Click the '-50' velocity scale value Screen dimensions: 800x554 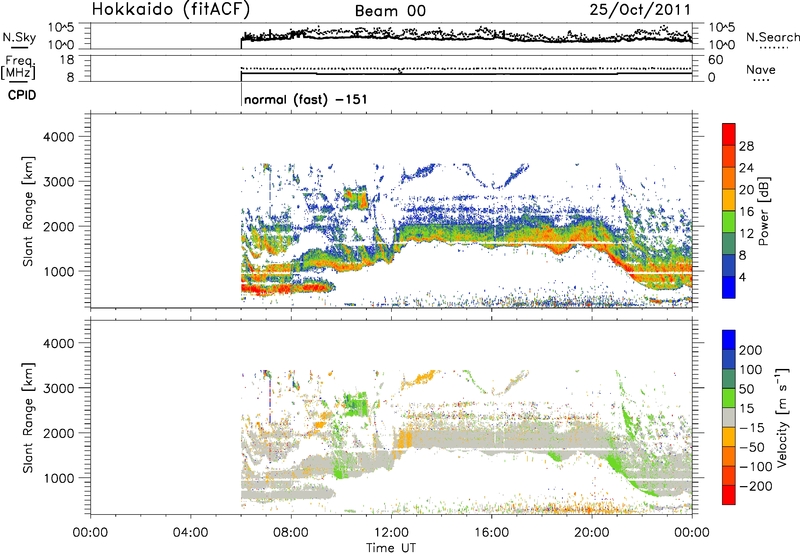[x=752, y=447]
